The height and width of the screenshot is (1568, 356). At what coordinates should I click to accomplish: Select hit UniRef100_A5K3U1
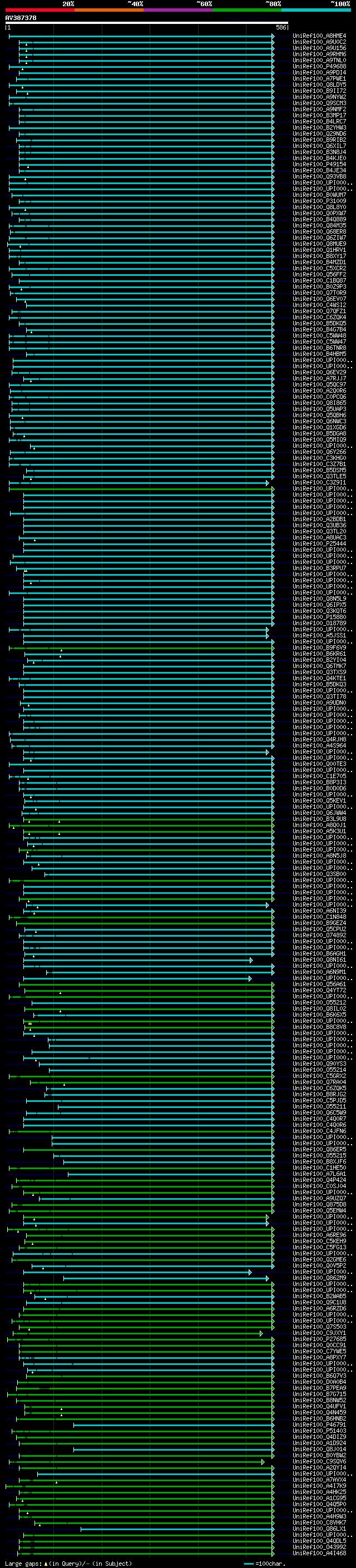point(319,832)
